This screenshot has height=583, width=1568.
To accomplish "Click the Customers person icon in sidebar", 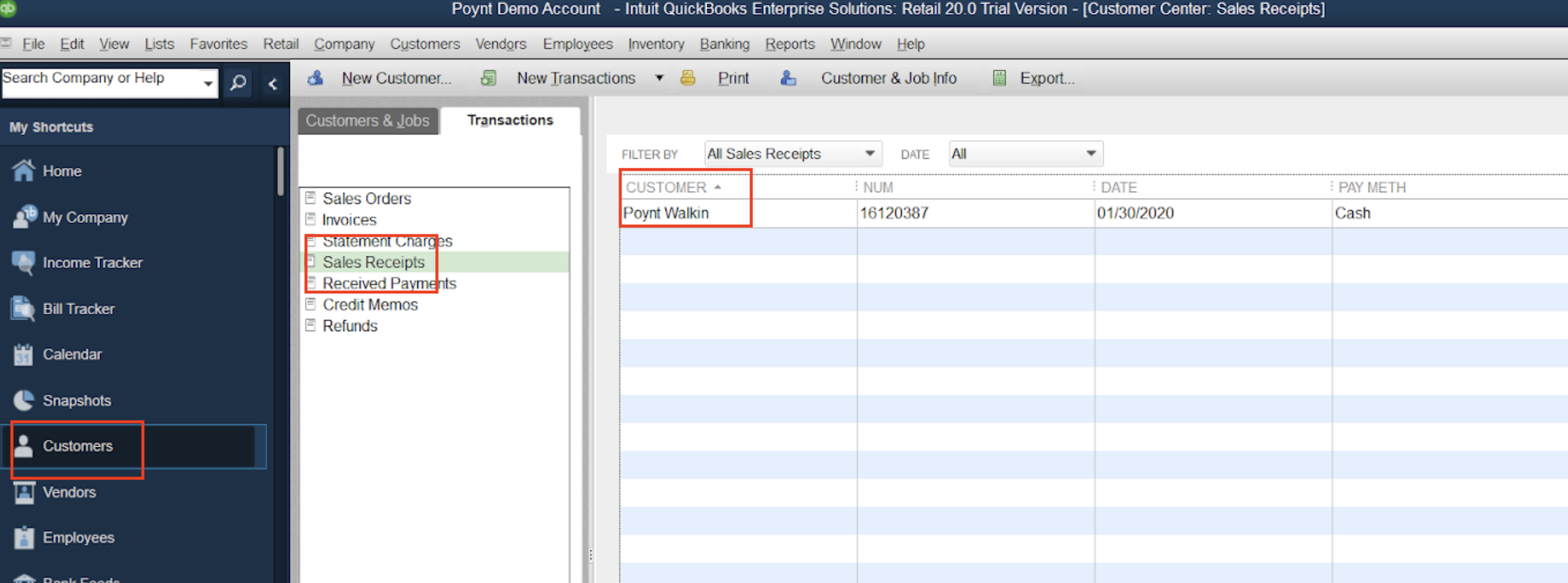I will (x=24, y=446).
